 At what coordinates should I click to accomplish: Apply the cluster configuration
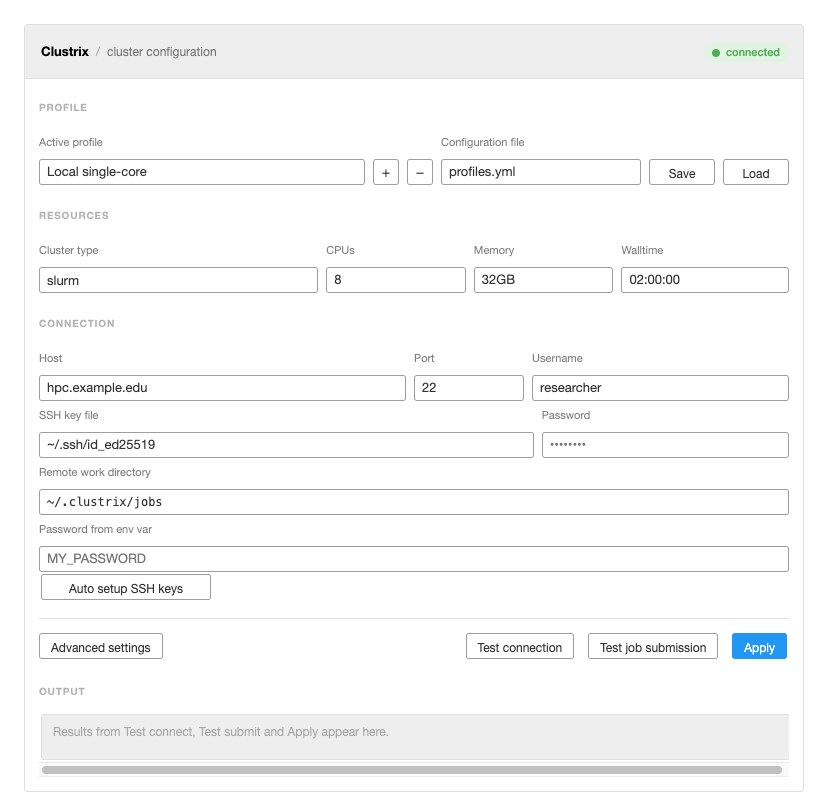pos(759,646)
